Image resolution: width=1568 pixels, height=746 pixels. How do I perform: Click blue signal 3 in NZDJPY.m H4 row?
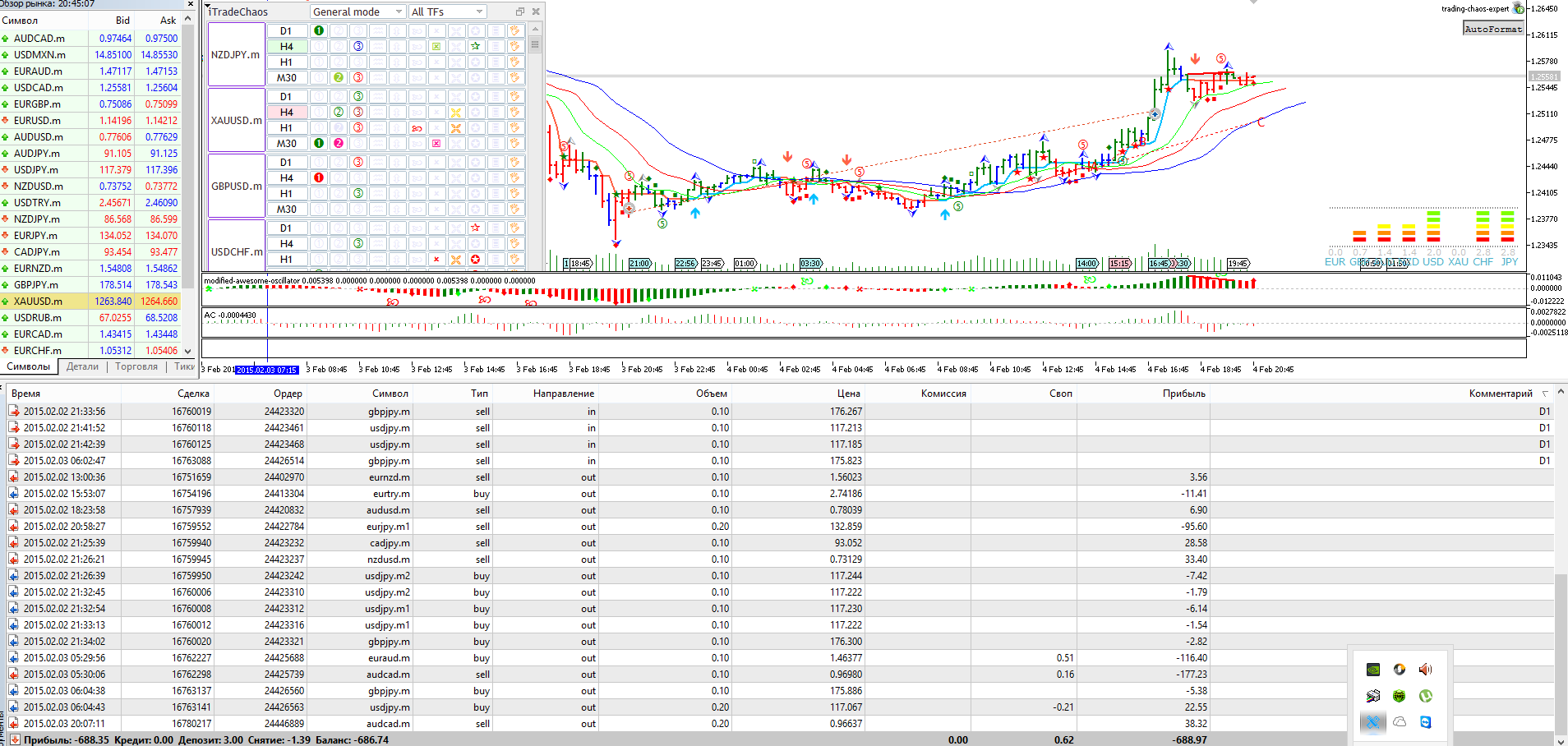point(358,46)
